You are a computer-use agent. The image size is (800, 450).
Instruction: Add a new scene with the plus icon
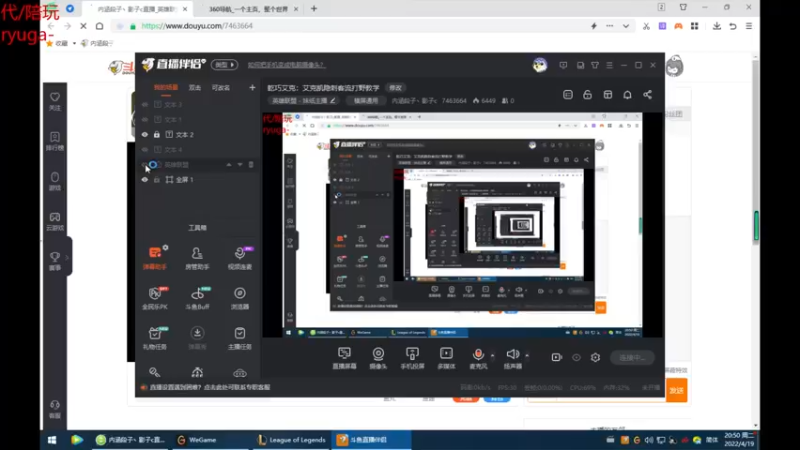pyautogui.click(x=252, y=88)
